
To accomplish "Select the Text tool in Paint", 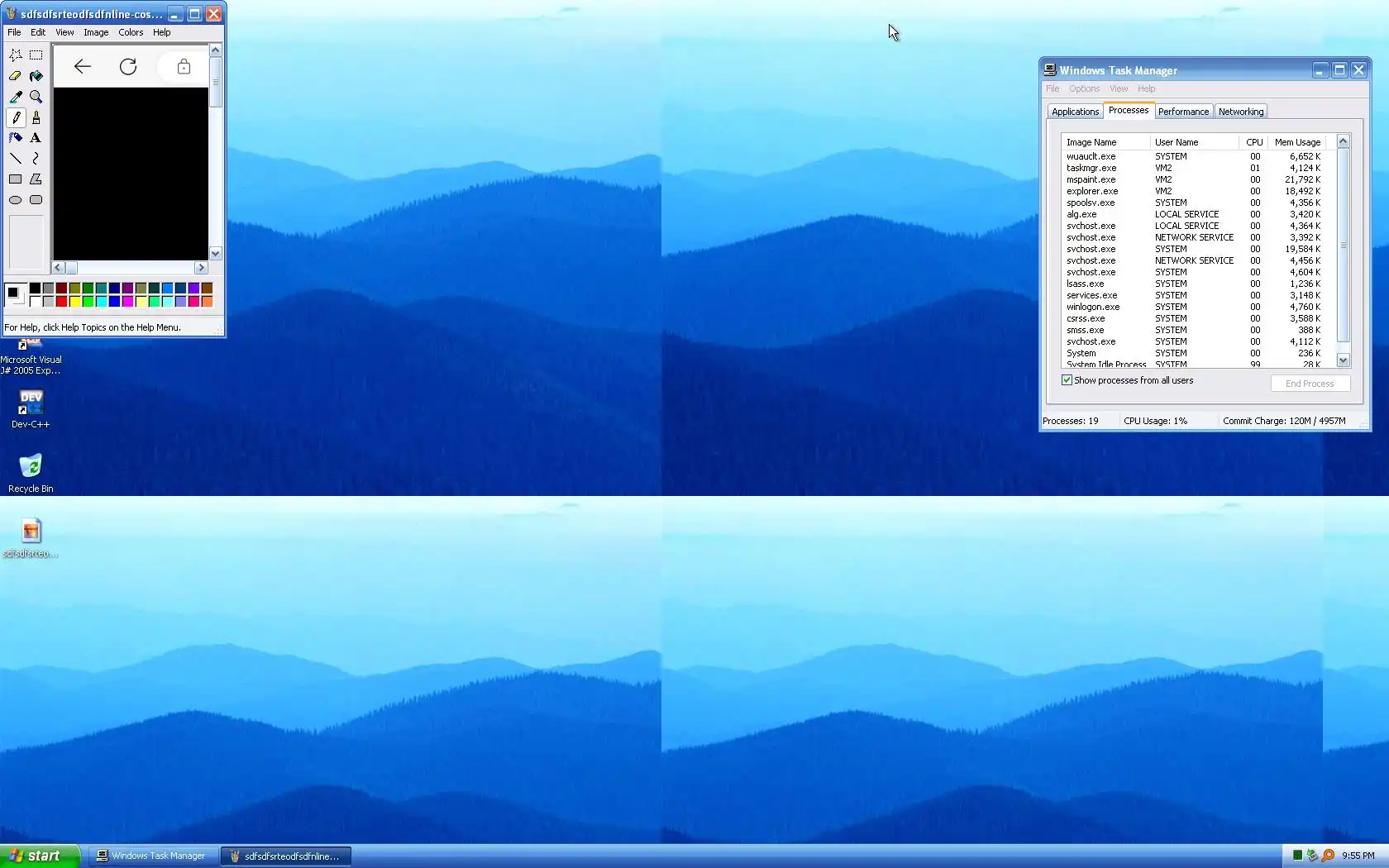I will click(36, 138).
